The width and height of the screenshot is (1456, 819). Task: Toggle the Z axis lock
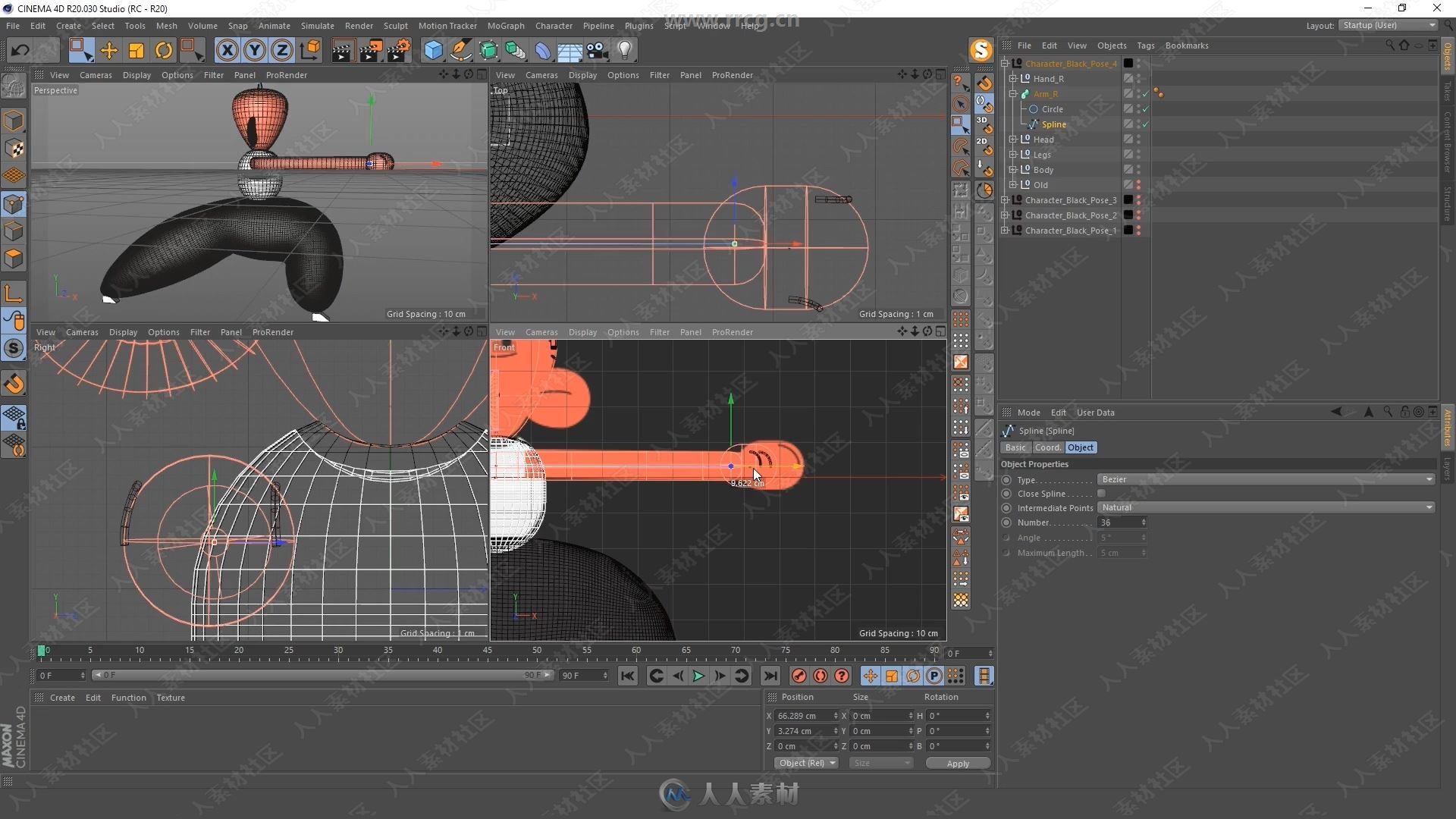[x=282, y=51]
